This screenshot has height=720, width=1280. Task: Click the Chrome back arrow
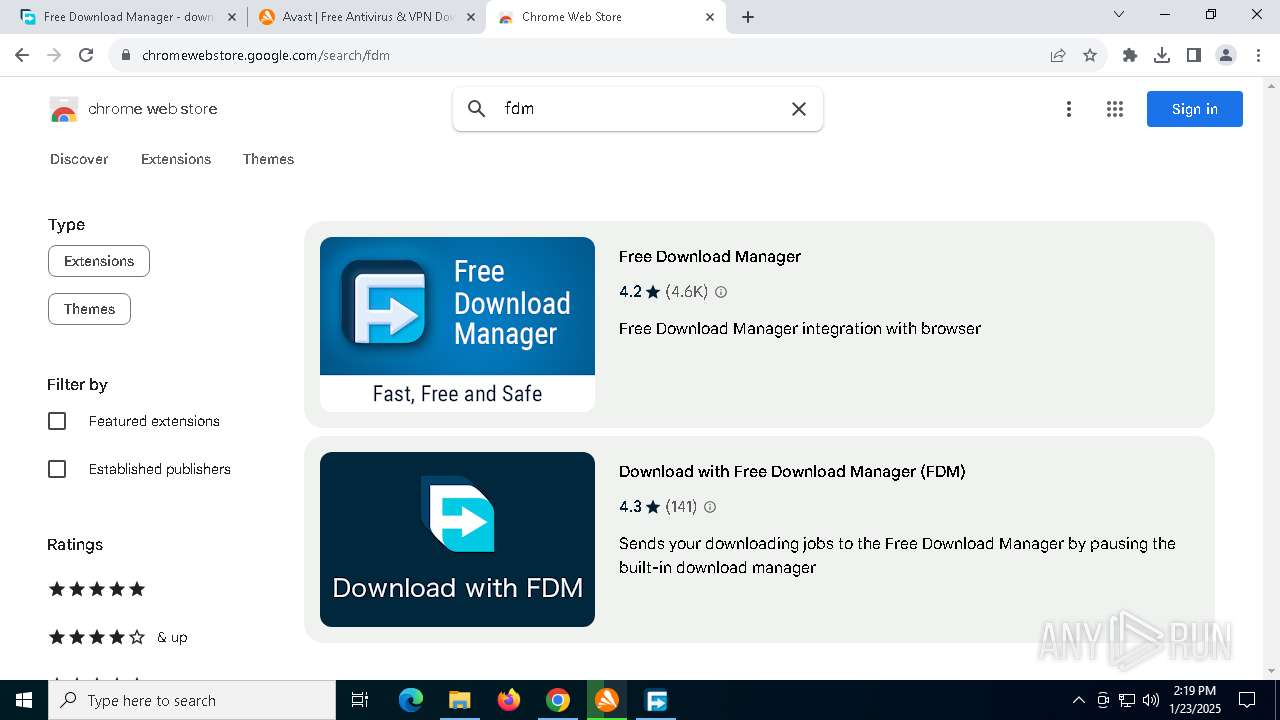[22, 55]
